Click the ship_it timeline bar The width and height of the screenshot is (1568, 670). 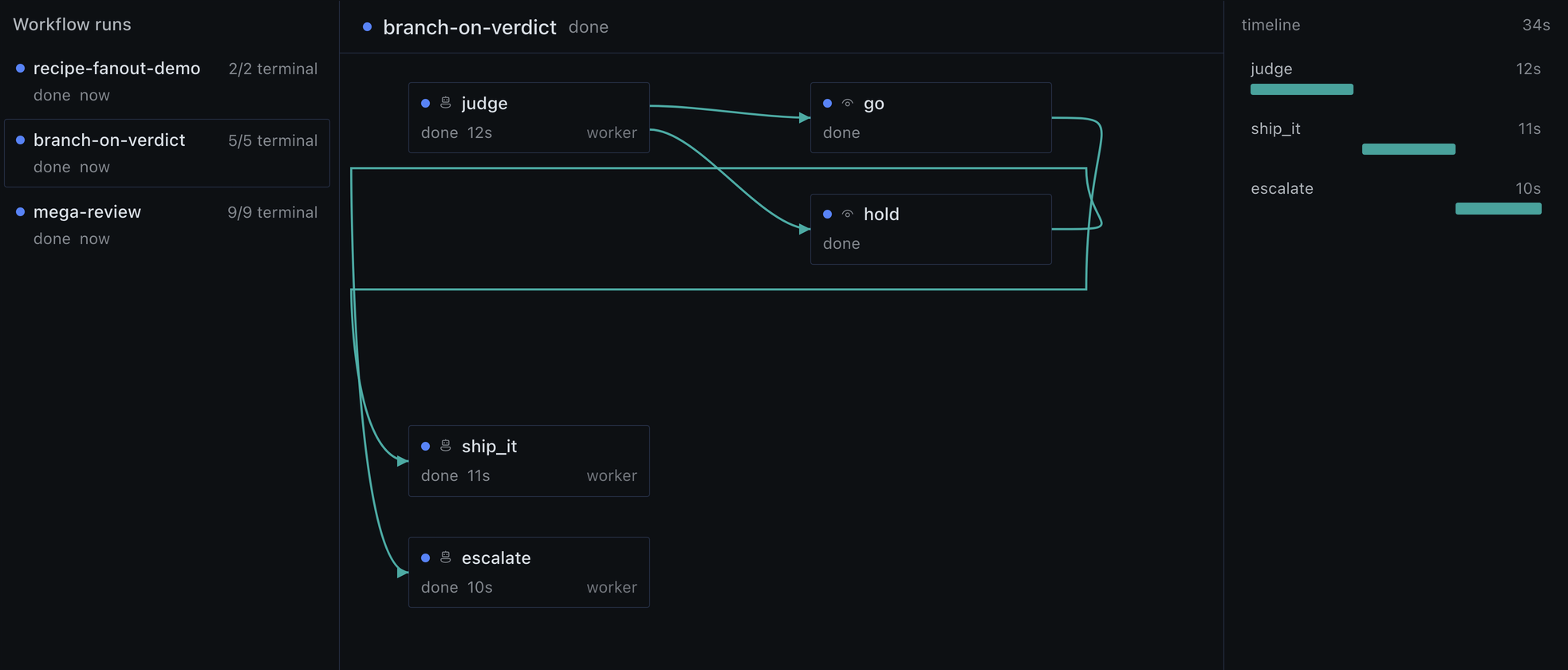(x=1408, y=149)
